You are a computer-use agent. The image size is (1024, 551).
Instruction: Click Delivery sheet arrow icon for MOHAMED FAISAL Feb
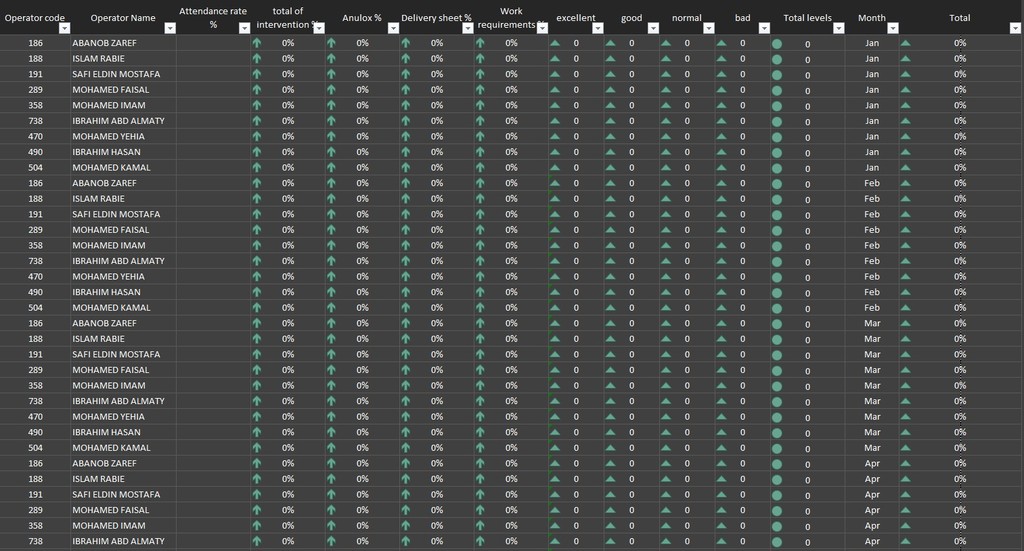pos(406,230)
